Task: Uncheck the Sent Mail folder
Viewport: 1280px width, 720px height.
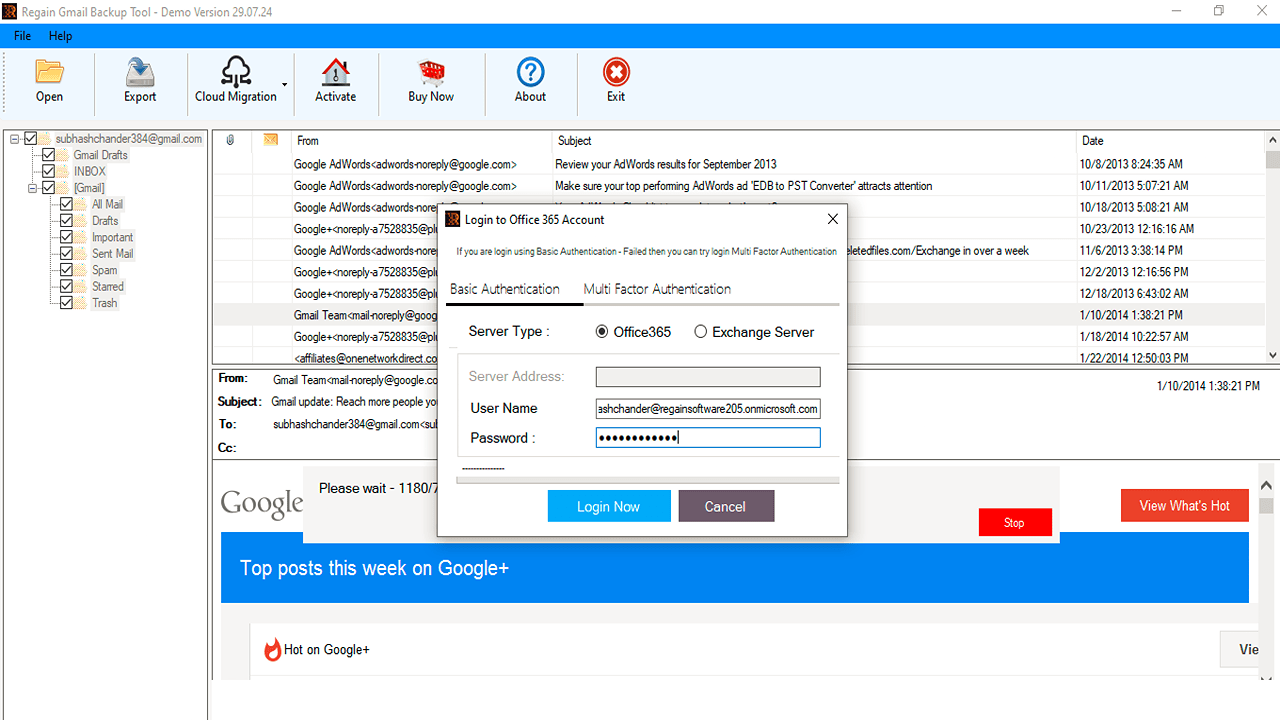Action: pyautogui.click(x=66, y=253)
